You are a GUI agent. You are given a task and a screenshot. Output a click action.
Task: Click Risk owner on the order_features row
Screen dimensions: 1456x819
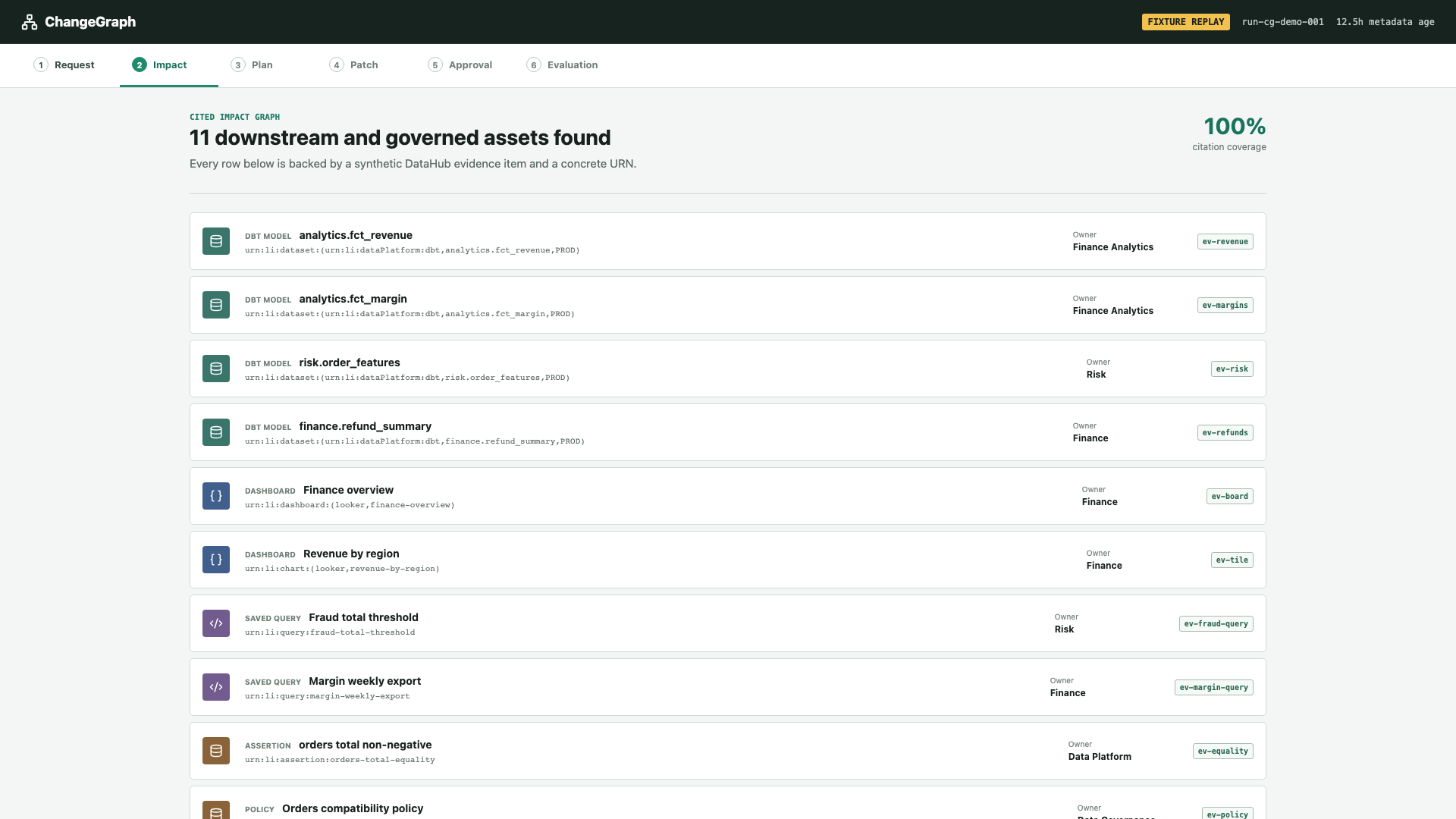(1096, 375)
